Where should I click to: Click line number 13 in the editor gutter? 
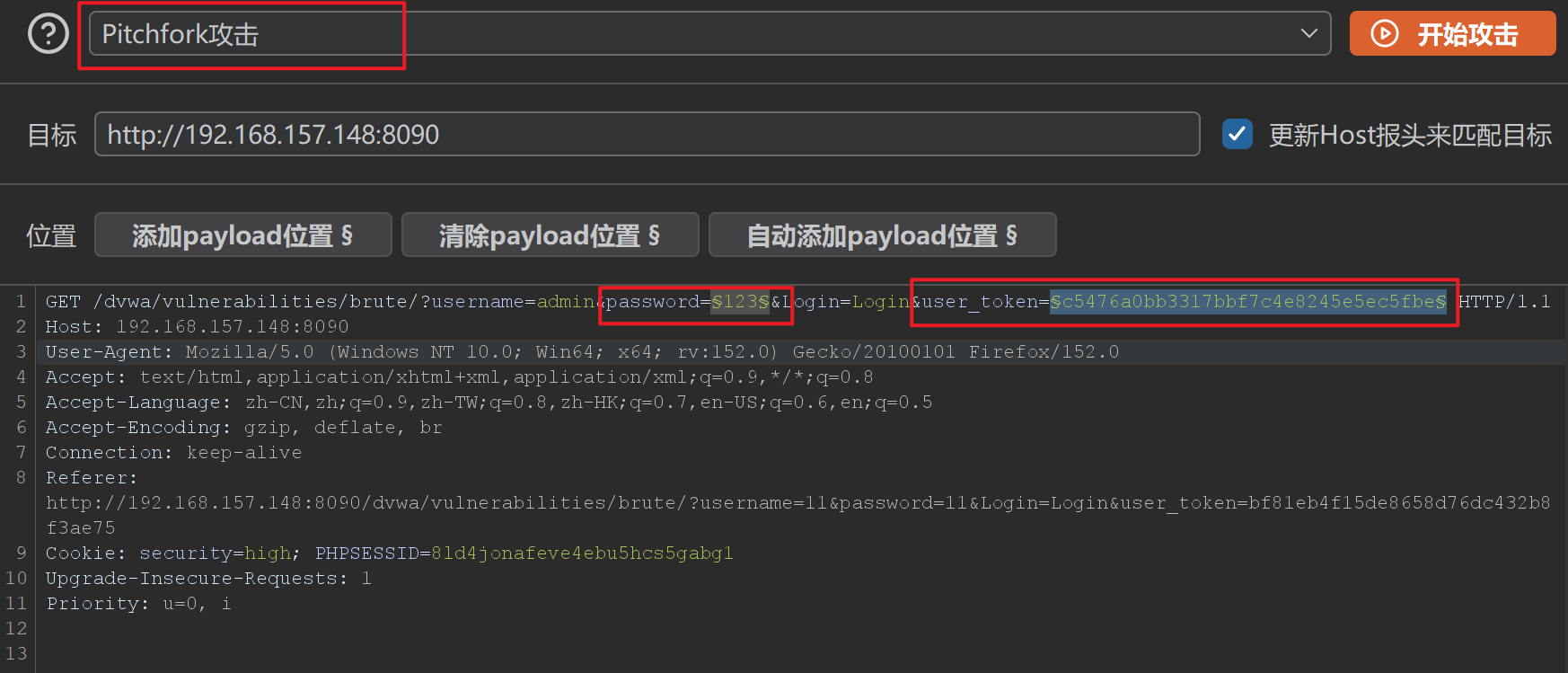pos(16,654)
